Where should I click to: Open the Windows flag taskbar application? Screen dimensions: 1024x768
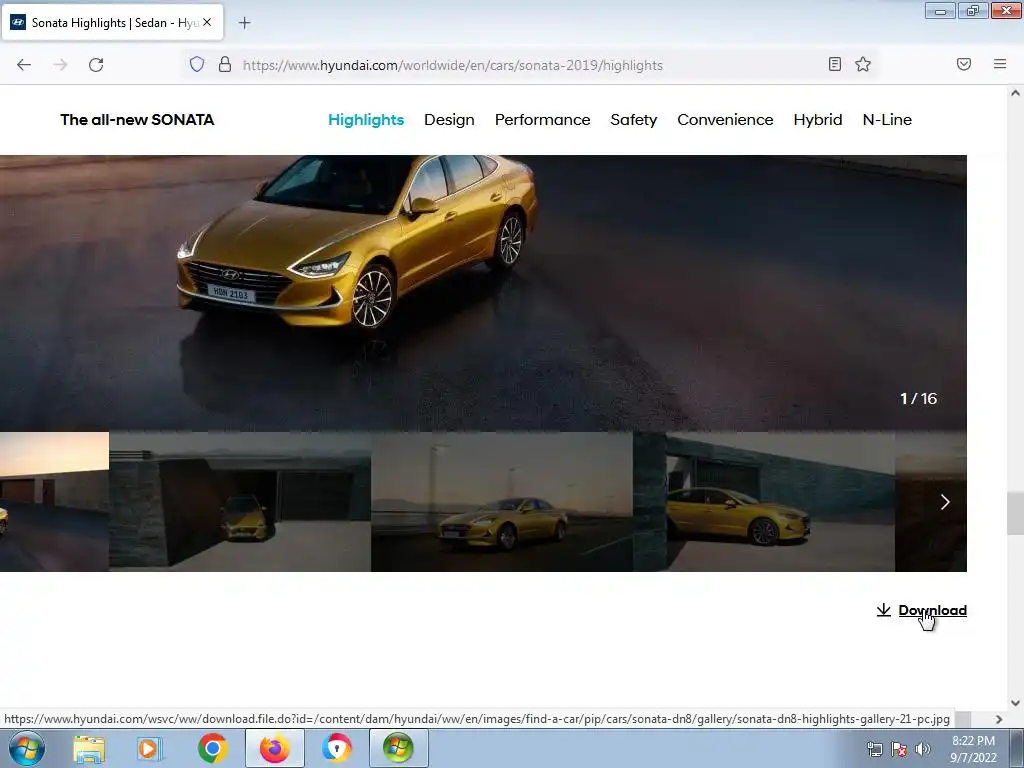(x=398, y=748)
